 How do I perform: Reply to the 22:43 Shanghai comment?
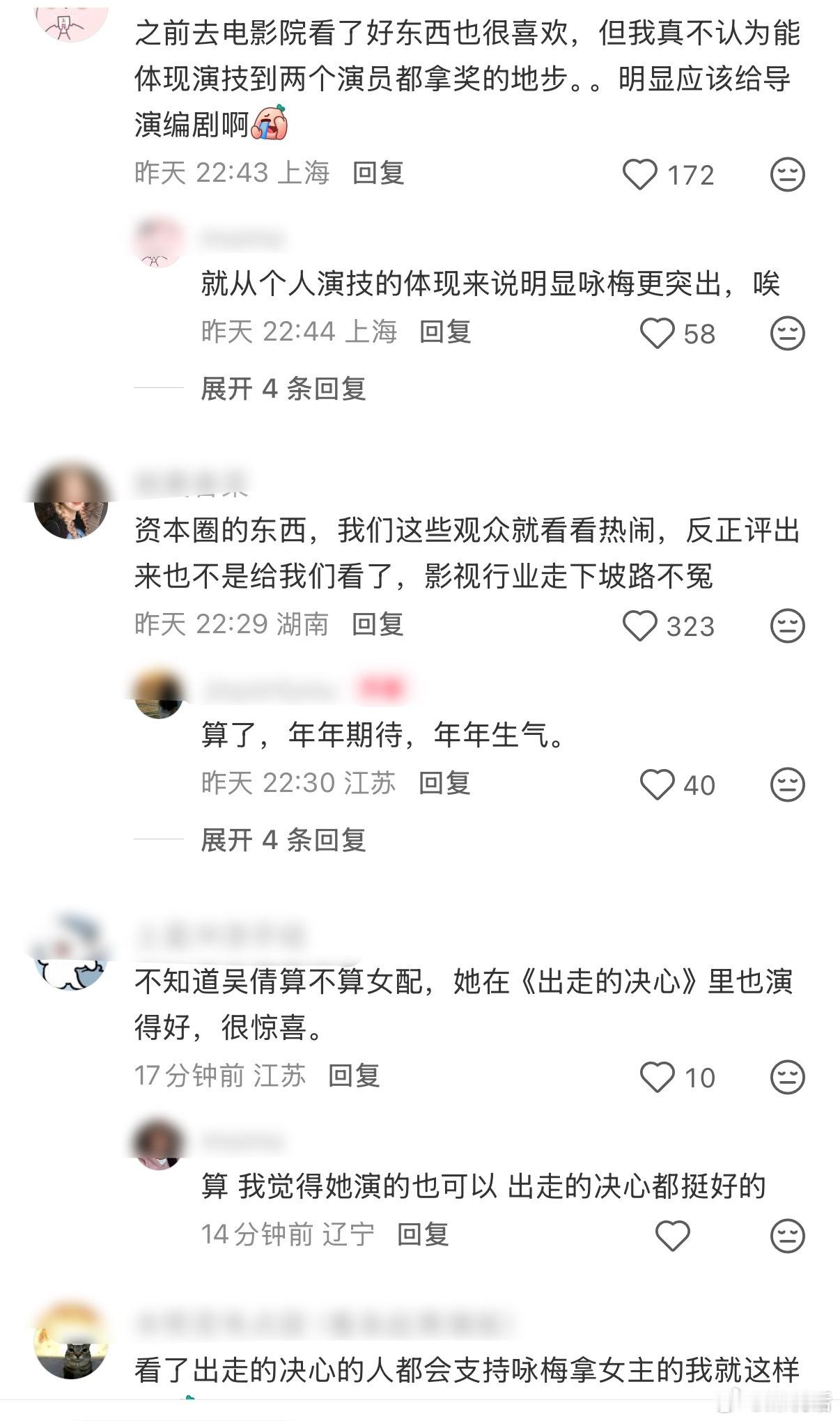tap(378, 173)
